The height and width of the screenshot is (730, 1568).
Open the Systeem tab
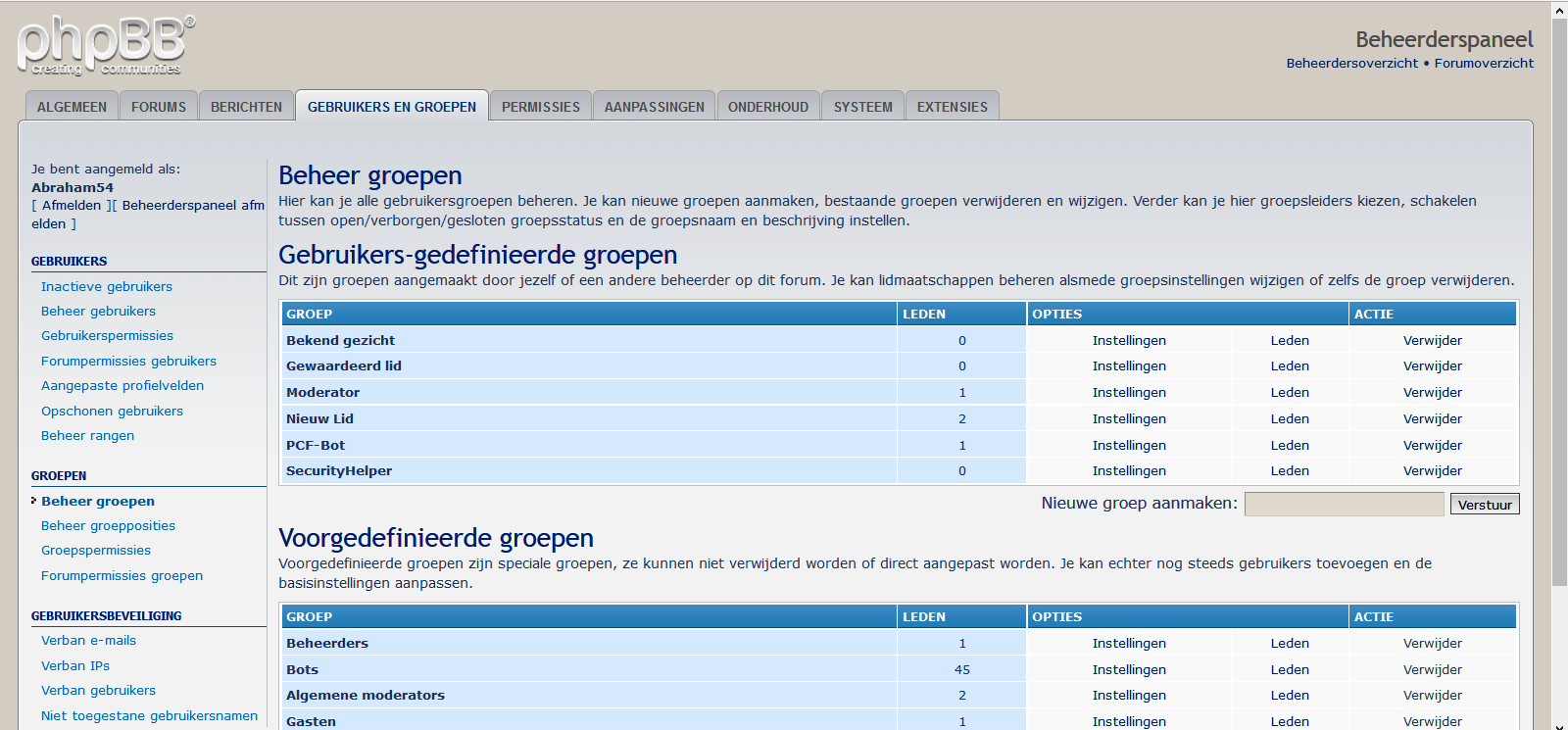point(863,106)
